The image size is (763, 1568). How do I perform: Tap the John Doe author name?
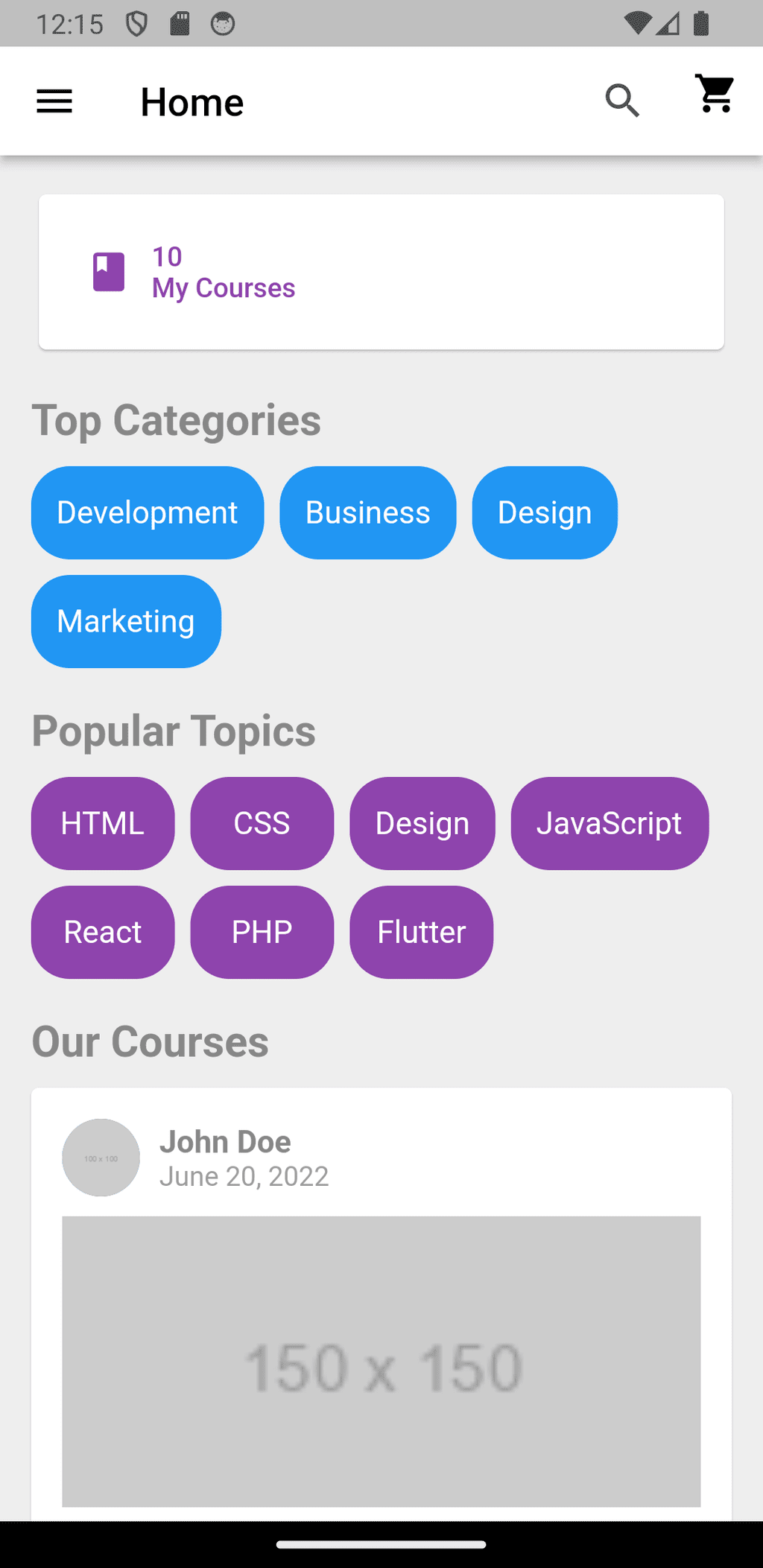click(225, 1141)
